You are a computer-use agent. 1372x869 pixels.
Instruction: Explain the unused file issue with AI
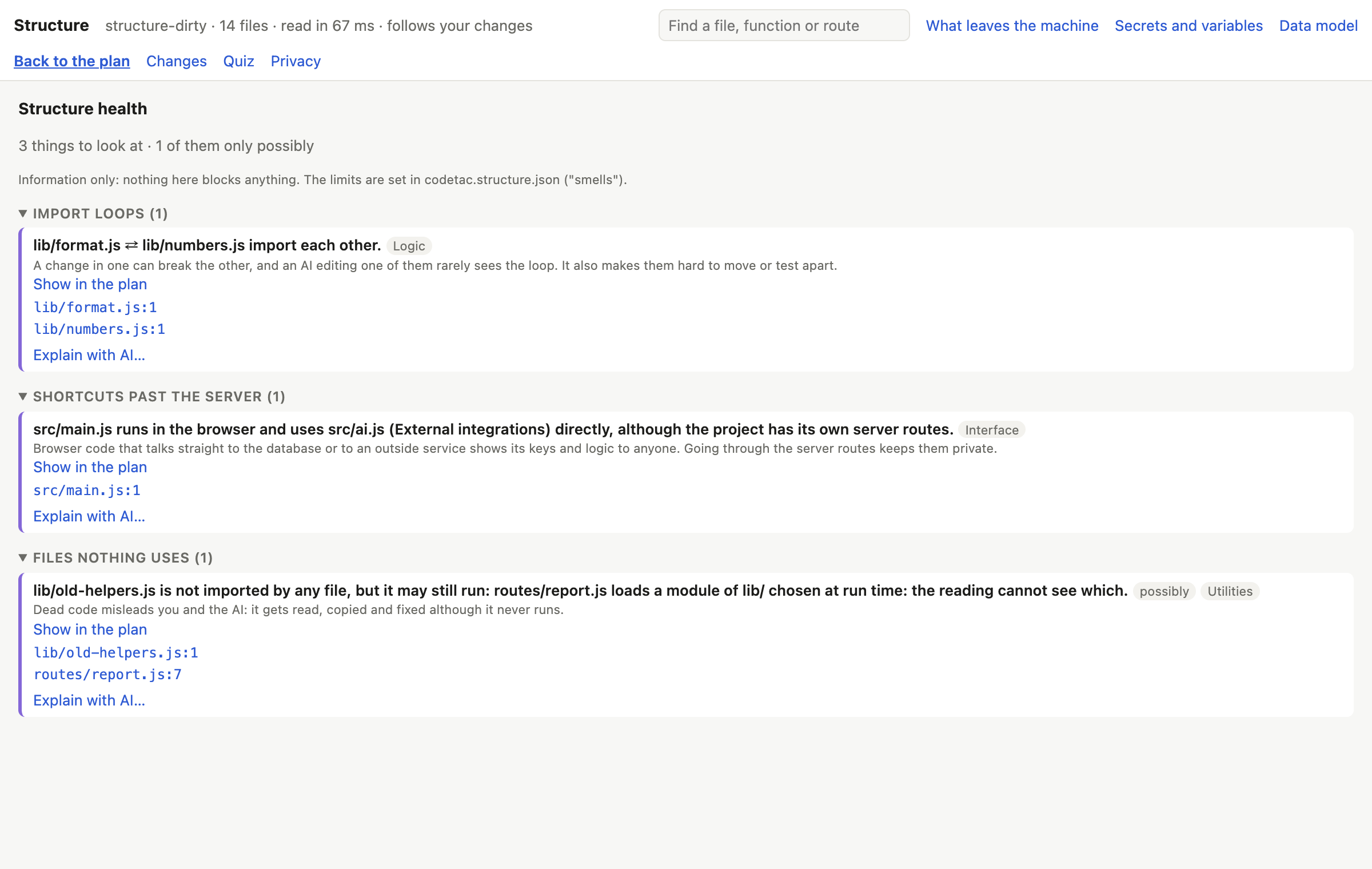[x=89, y=700]
